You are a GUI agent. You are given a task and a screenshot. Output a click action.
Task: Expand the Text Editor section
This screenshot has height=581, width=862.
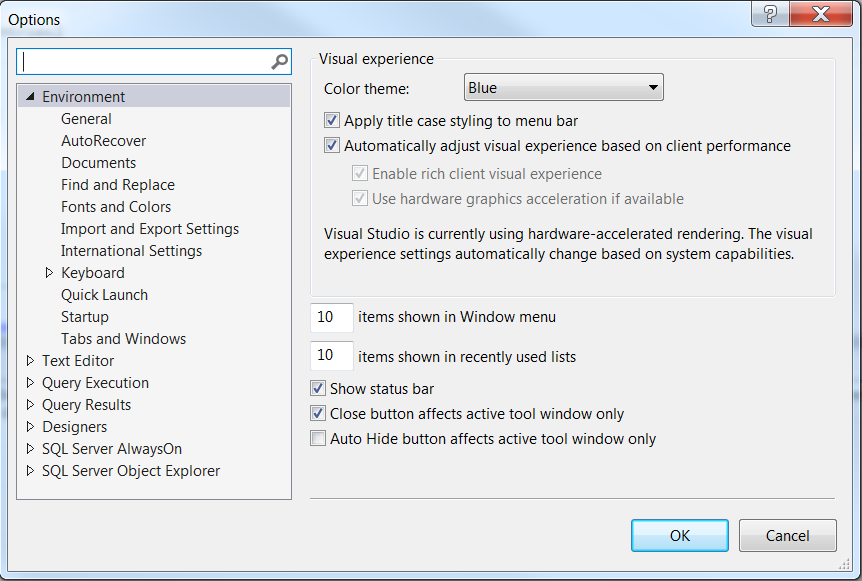30,360
